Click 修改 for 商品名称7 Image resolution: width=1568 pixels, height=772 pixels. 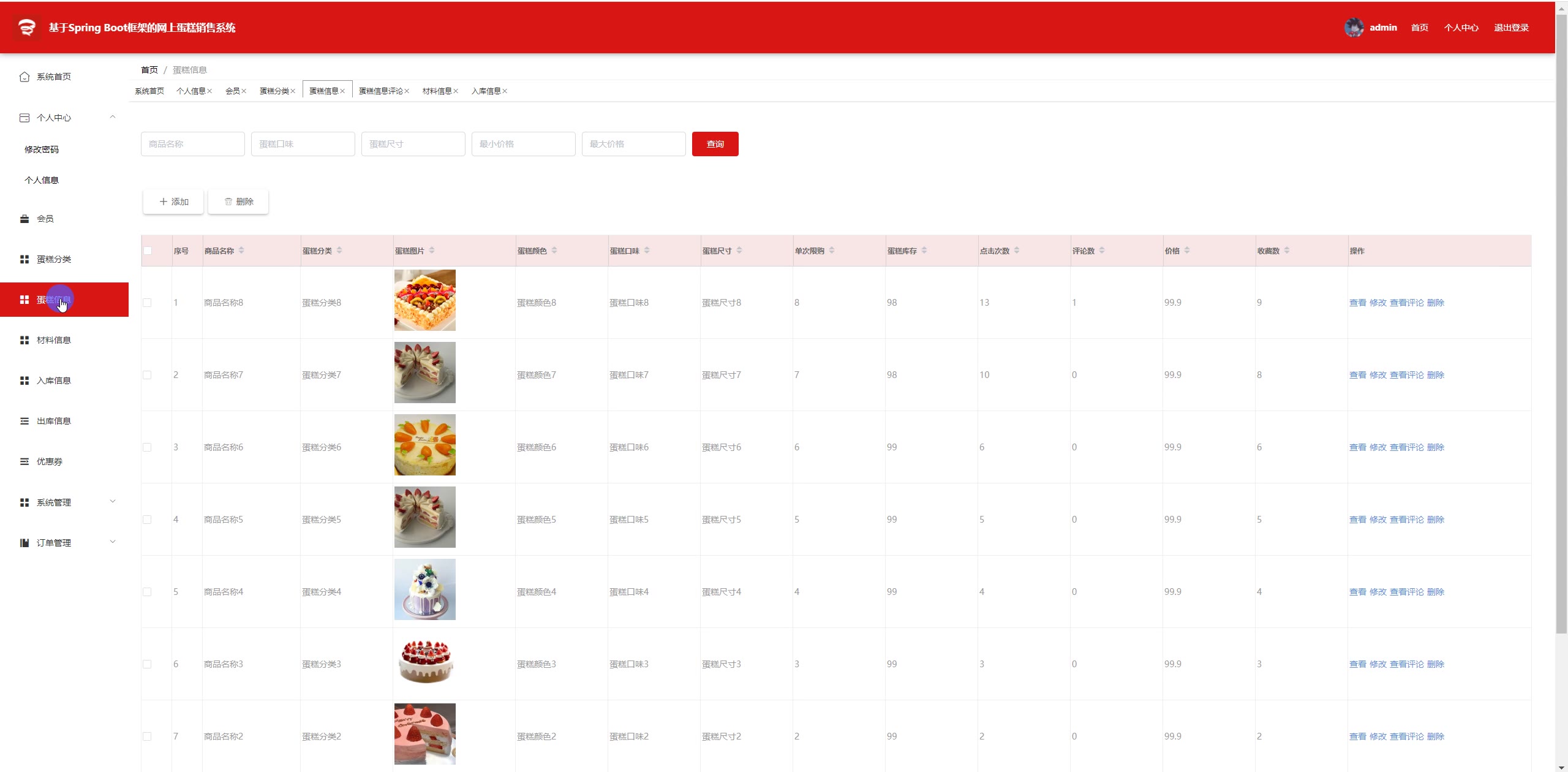coord(1378,375)
